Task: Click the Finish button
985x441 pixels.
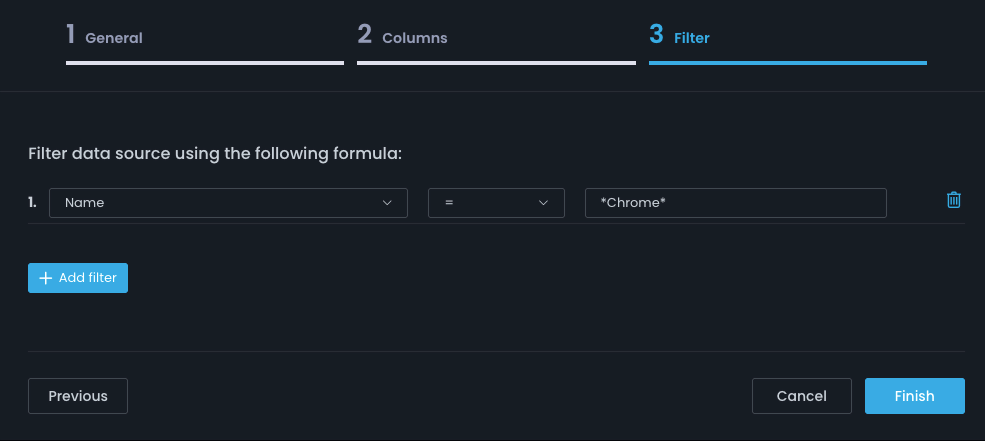Action: pyautogui.click(x=915, y=396)
